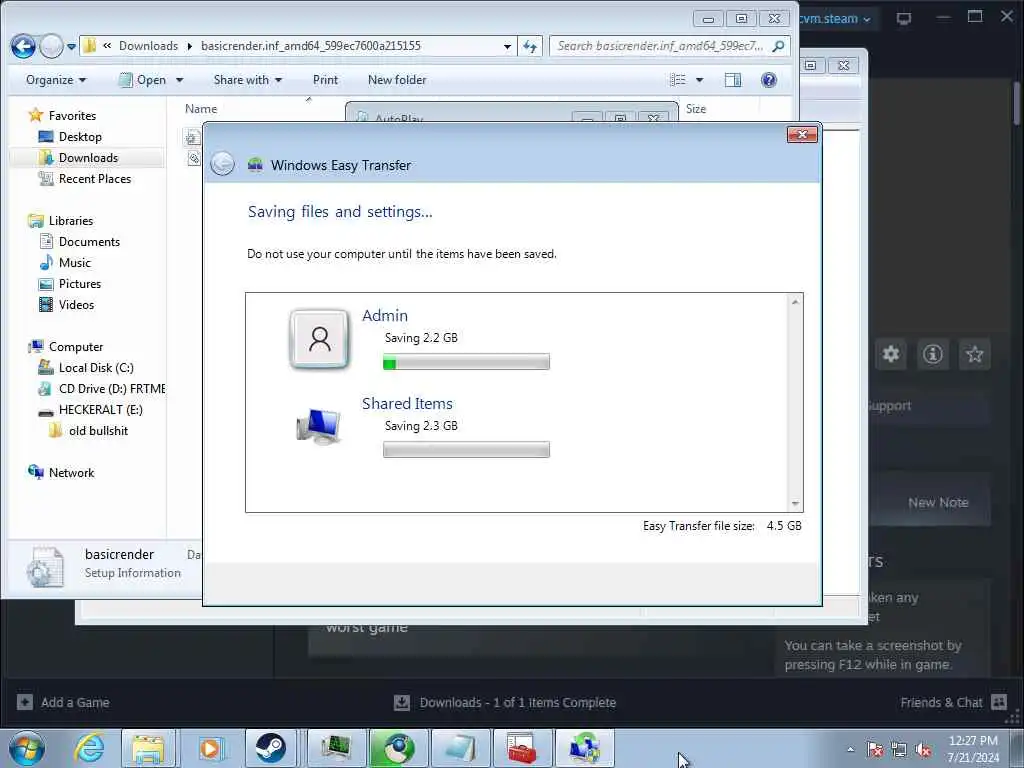Viewport: 1024px width, 768px height.
Task: Click the Steam game info icon
Action: [x=933, y=354]
